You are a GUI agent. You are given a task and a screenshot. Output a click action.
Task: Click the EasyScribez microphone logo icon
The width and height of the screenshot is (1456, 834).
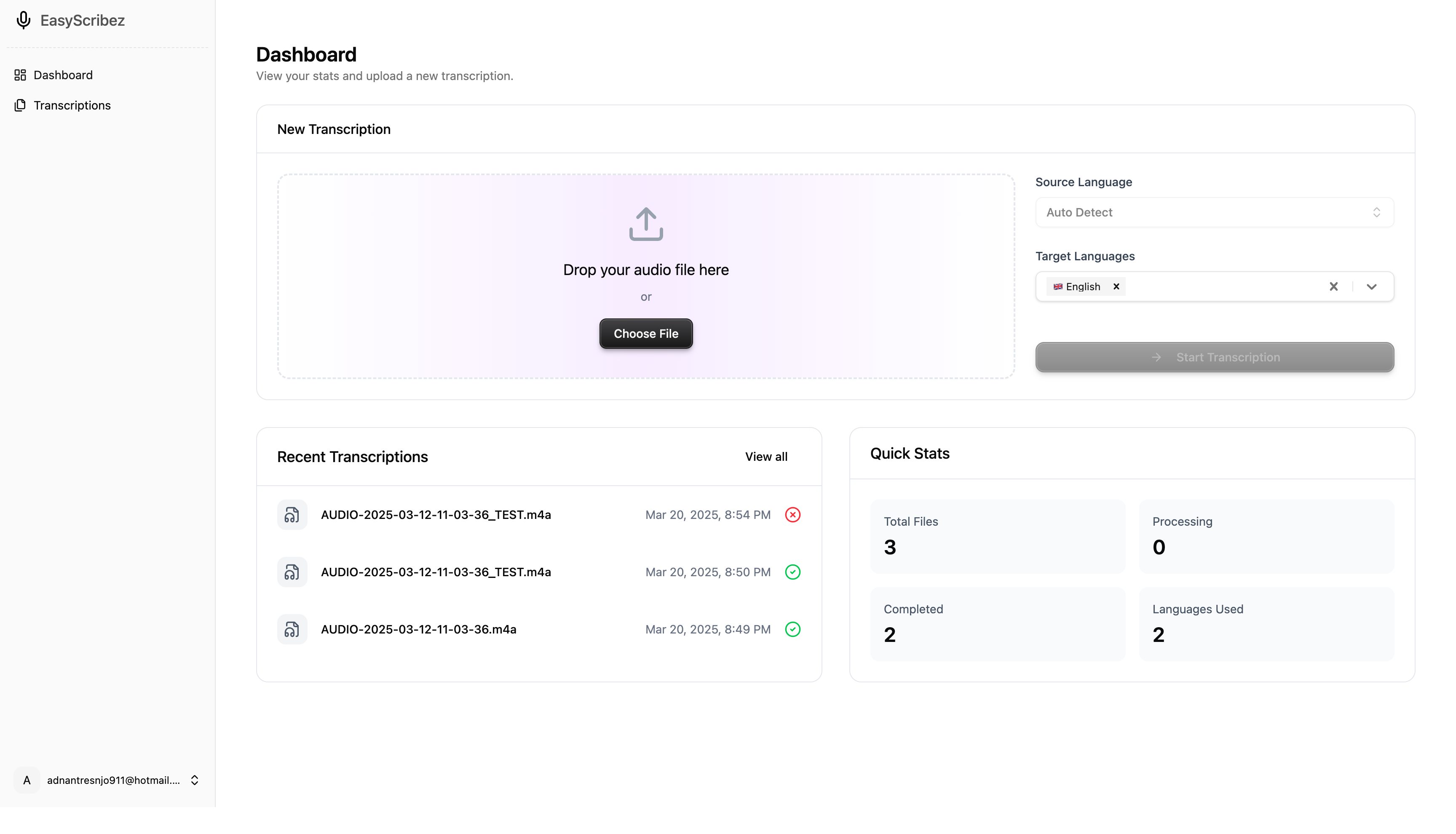click(x=23, y=20)
